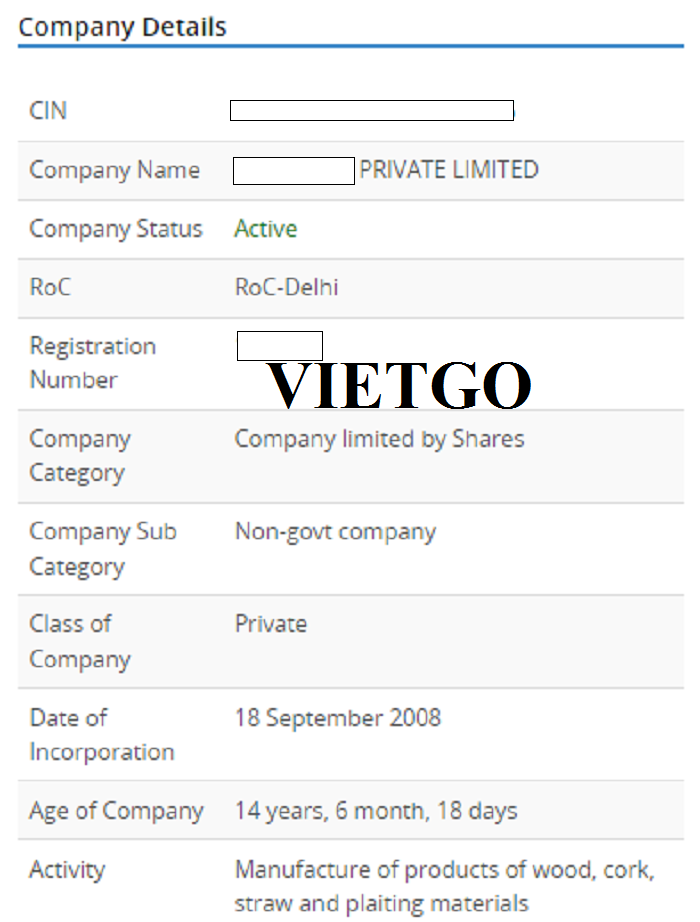This screenshot has height=922, width=700.
Task: Click the Date of Incorporation label
Action: click(102, 734)
